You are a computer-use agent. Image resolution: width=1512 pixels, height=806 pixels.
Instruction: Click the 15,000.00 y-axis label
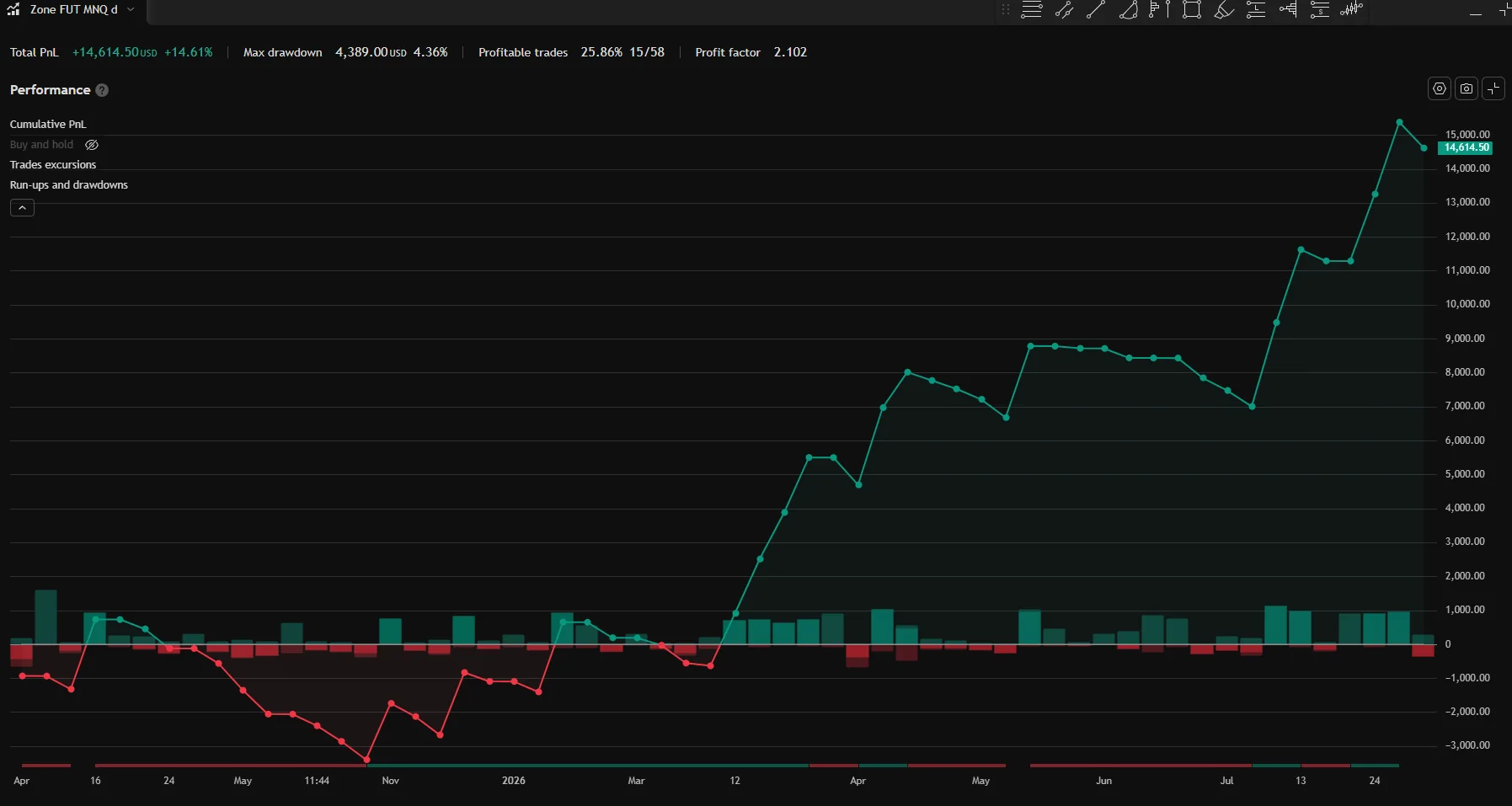[1467, 135]
